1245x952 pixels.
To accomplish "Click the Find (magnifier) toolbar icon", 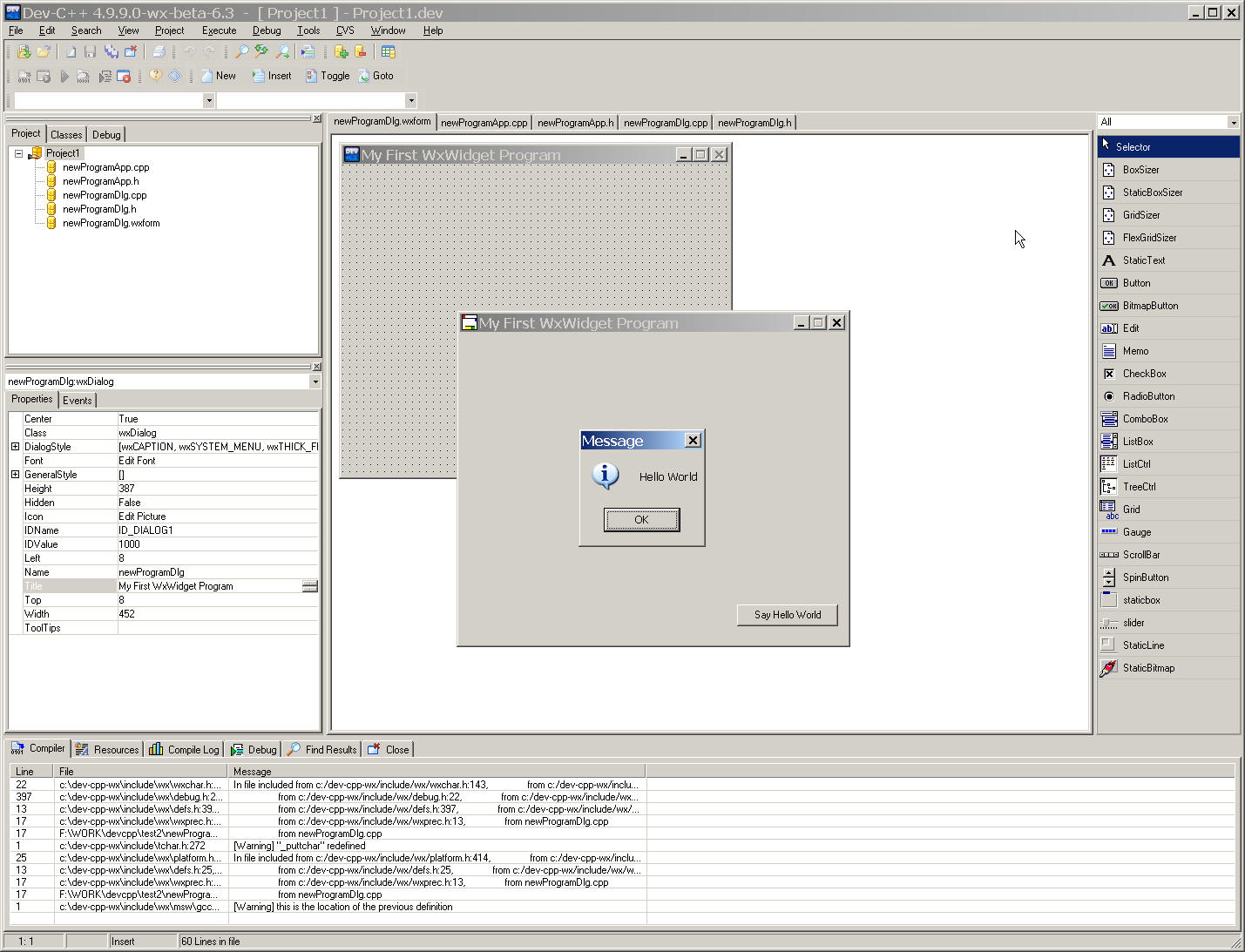I will (242, 52).
